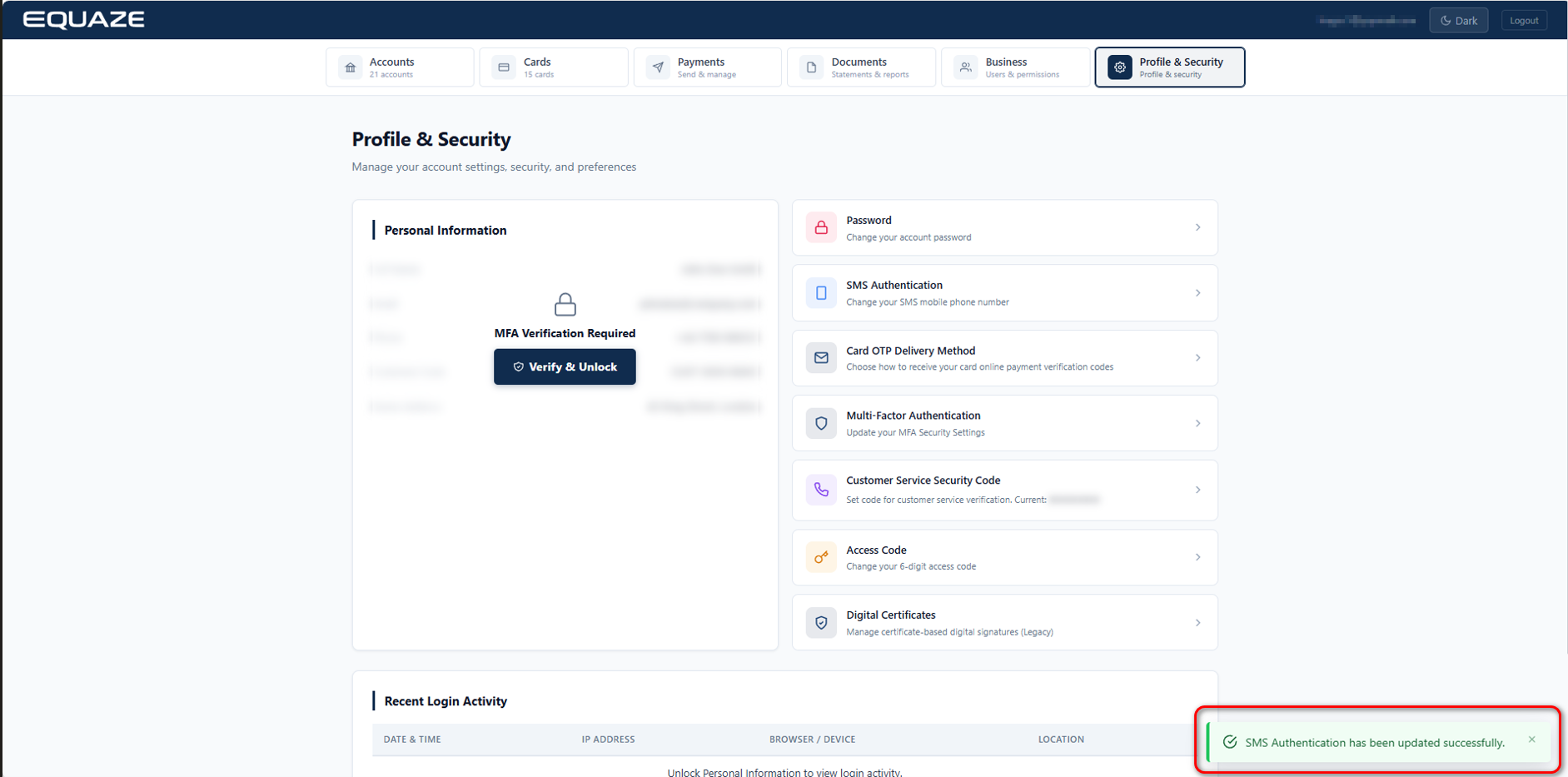The width and height of the screenshot is (1568, 777).
Task: Click the MFA Verification Required text
Action: coord(565,333)
